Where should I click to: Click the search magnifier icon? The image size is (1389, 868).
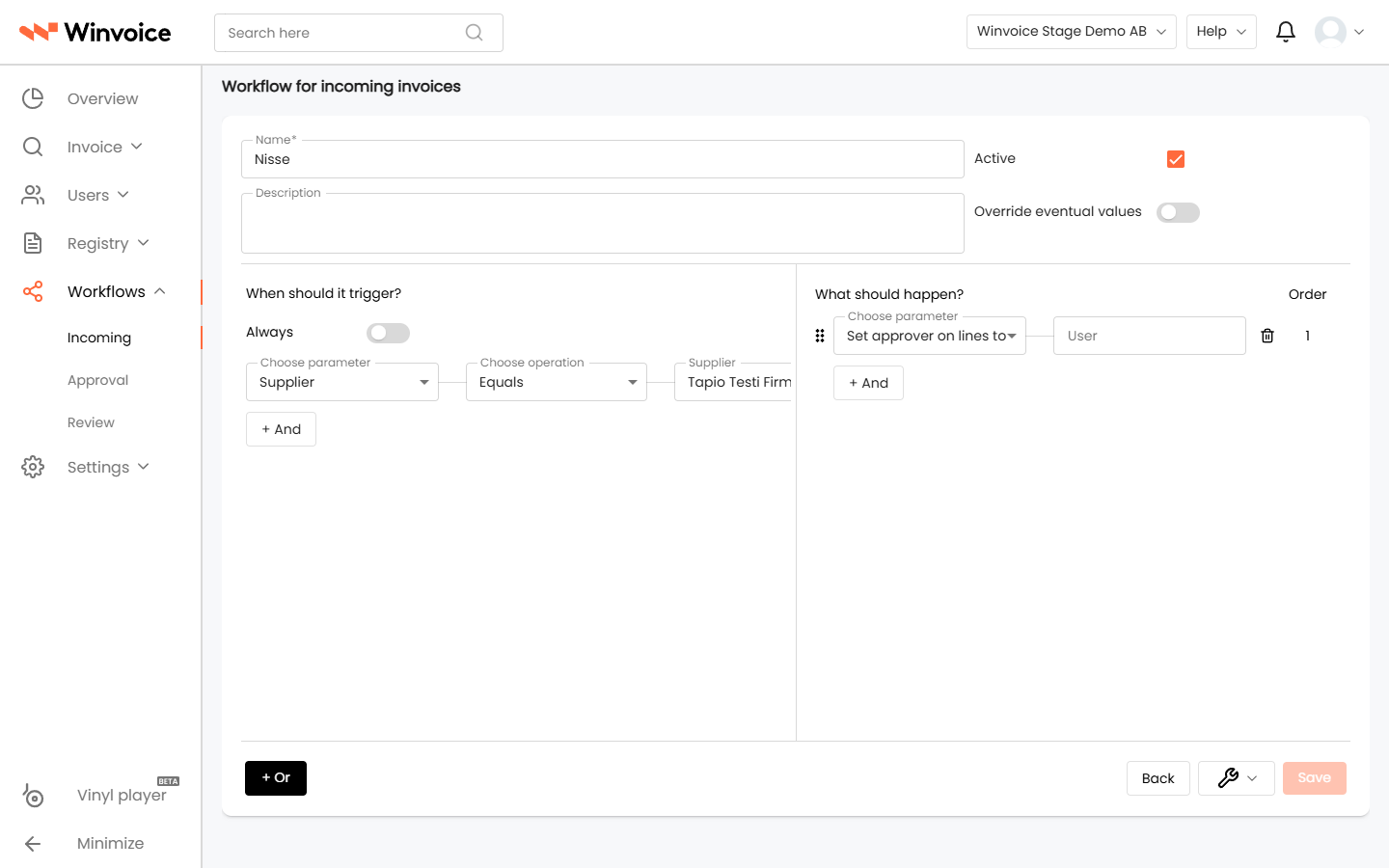(474, 33)
